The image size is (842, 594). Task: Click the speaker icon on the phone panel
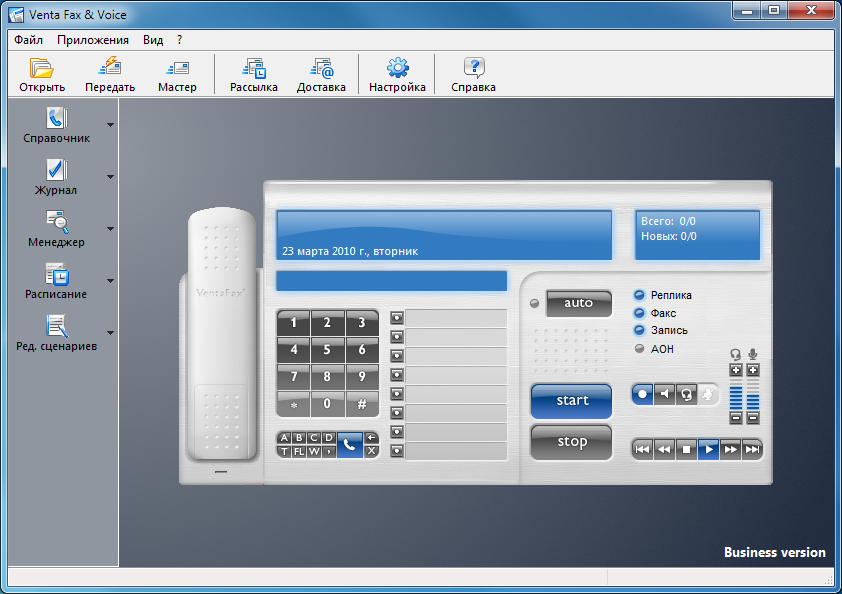pyautogui.click(x=664, y=394)
